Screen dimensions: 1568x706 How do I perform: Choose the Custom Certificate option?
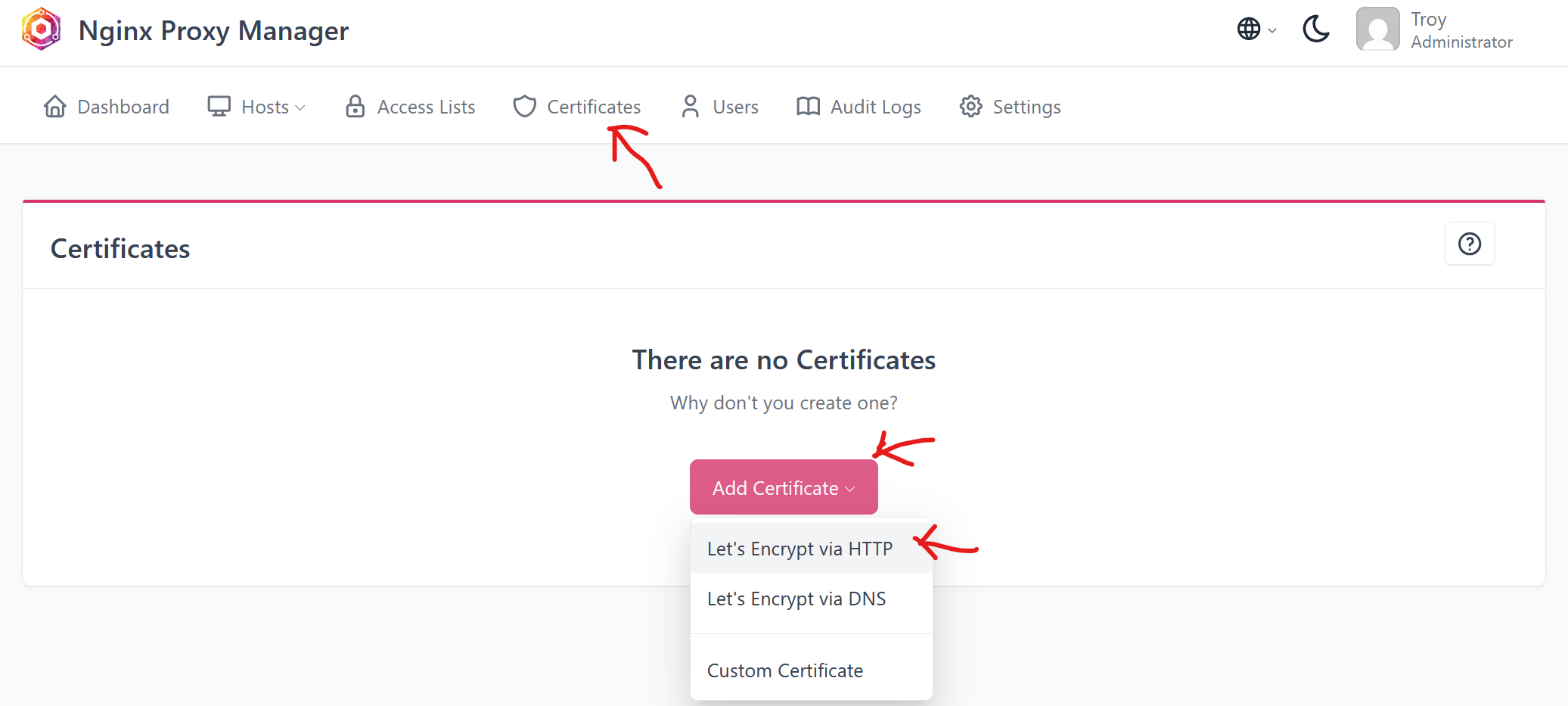pos(811,670)
